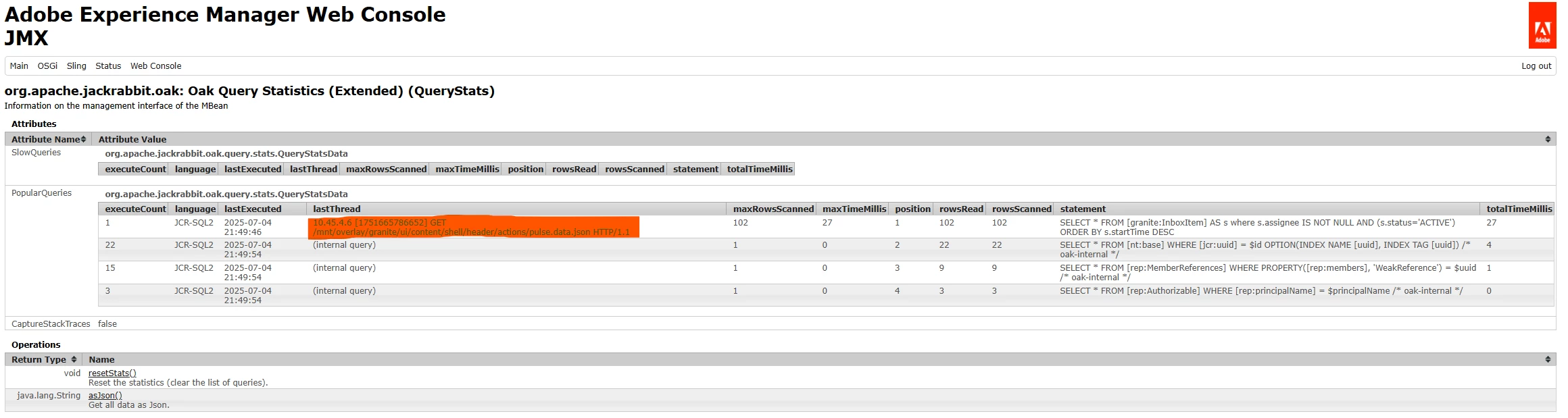Click java.lang.String return type text

pyautogui.click(x=49, y=396)
